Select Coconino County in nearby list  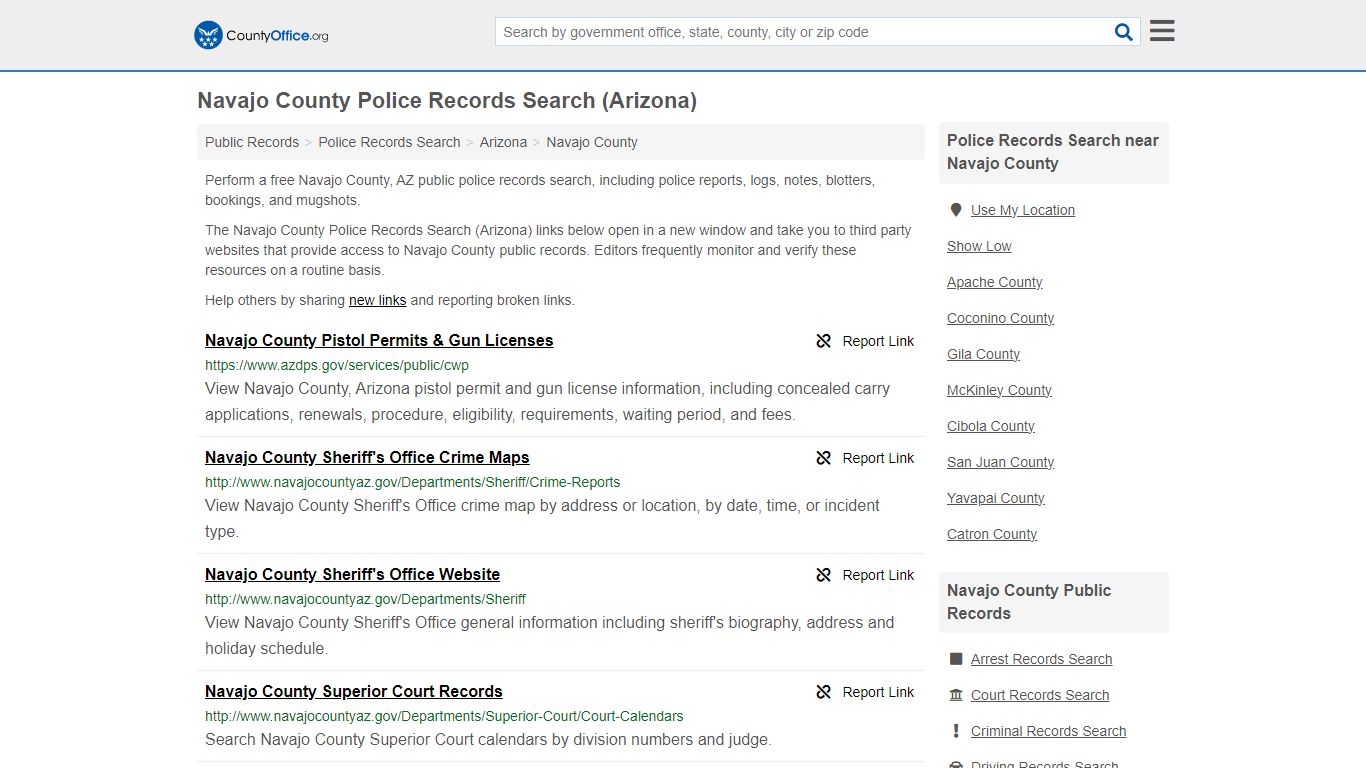coord(1001,318)
